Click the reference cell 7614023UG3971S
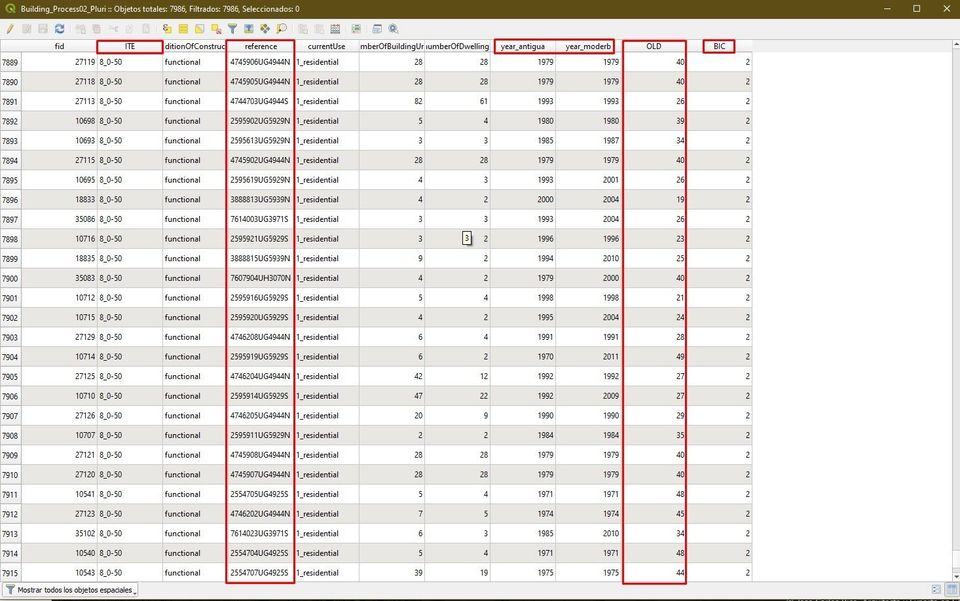This screenshot has height=601, width=960. tap(260, 534)
